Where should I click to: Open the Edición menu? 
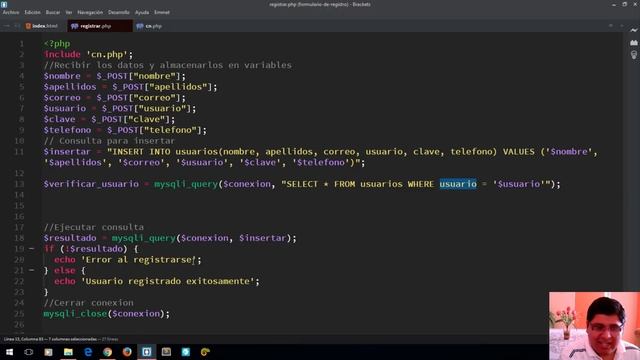(32, 12)
